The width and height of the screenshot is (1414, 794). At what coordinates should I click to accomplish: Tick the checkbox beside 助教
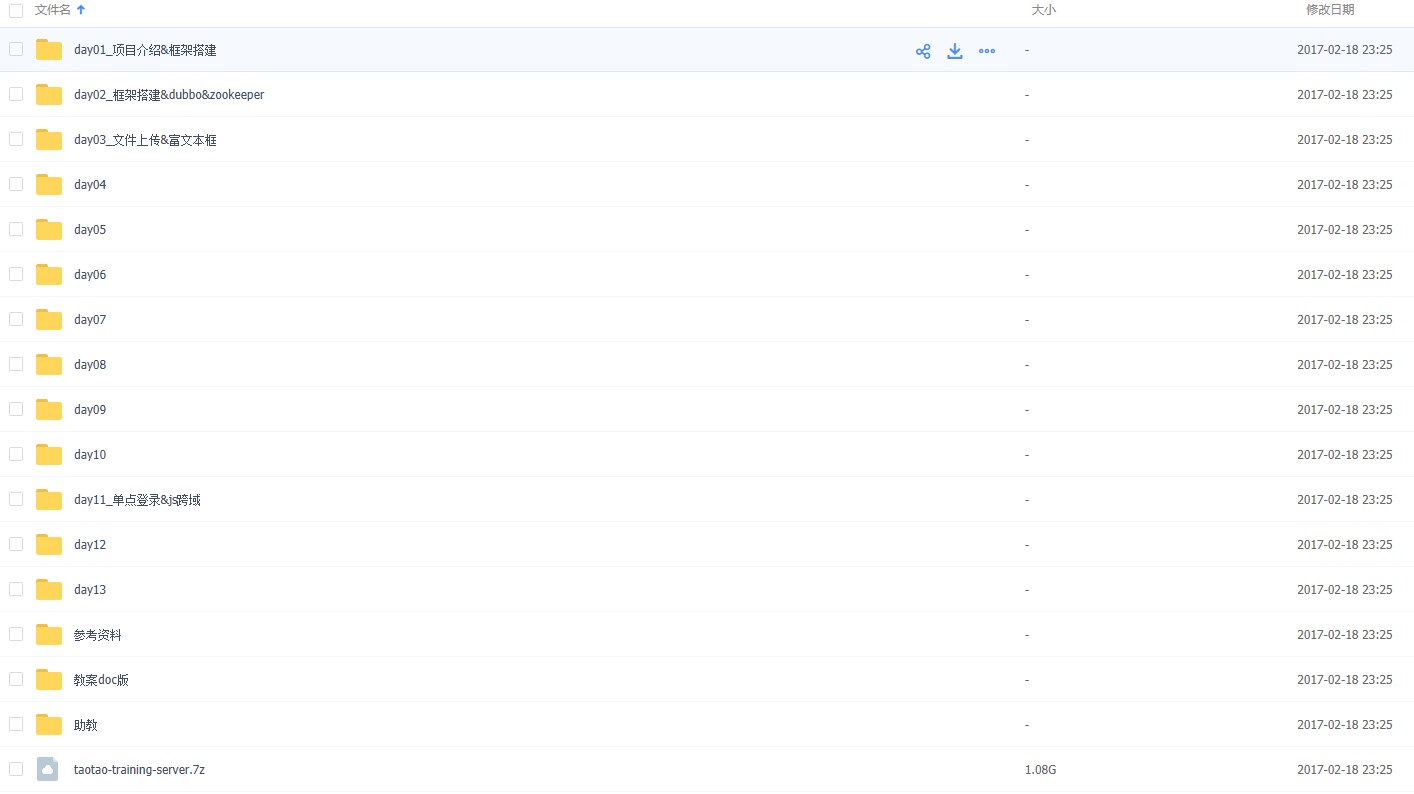(16, 724)
